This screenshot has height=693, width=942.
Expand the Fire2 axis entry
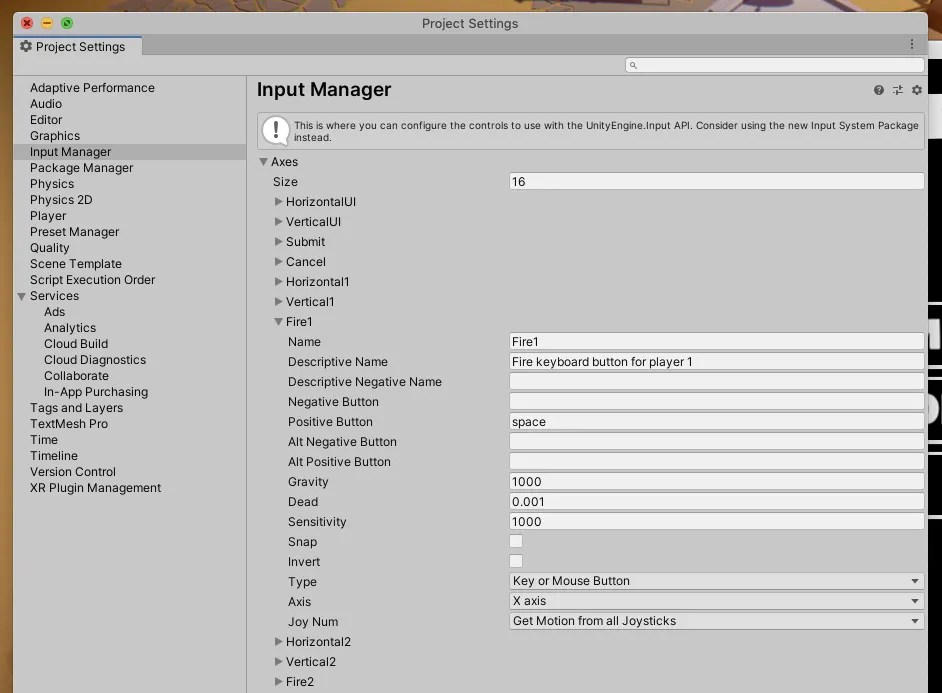(x=278, y=681)
